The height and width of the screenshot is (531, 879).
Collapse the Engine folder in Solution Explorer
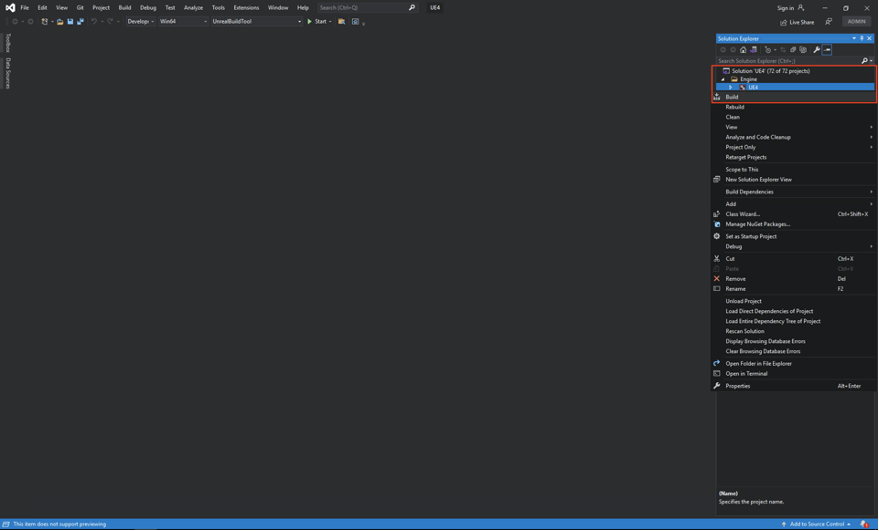tap(723, 79)
